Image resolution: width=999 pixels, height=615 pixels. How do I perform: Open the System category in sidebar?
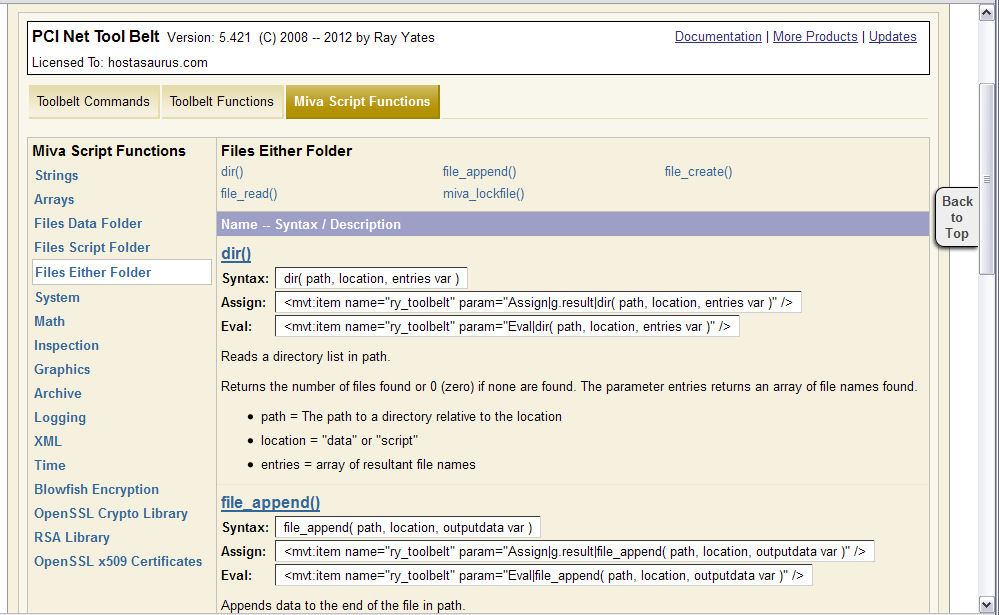[x=57, y=298]
